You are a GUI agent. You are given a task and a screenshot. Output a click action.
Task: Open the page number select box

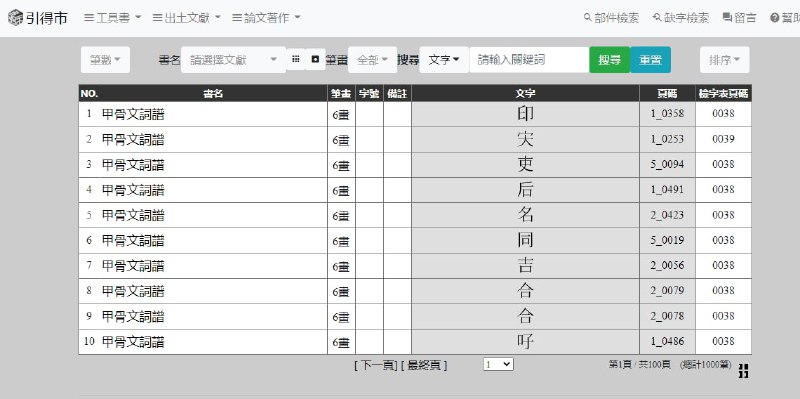tap(498, 364)
